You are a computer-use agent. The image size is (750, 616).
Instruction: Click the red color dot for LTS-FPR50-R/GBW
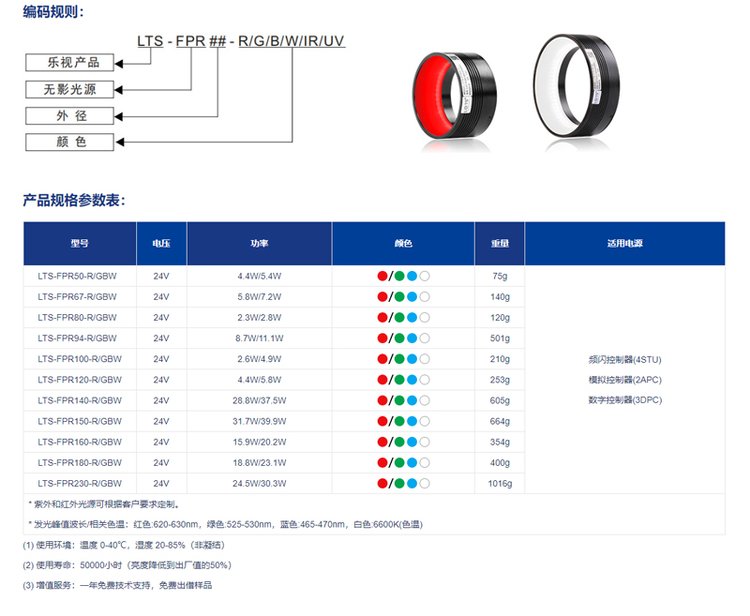[382, 276]
